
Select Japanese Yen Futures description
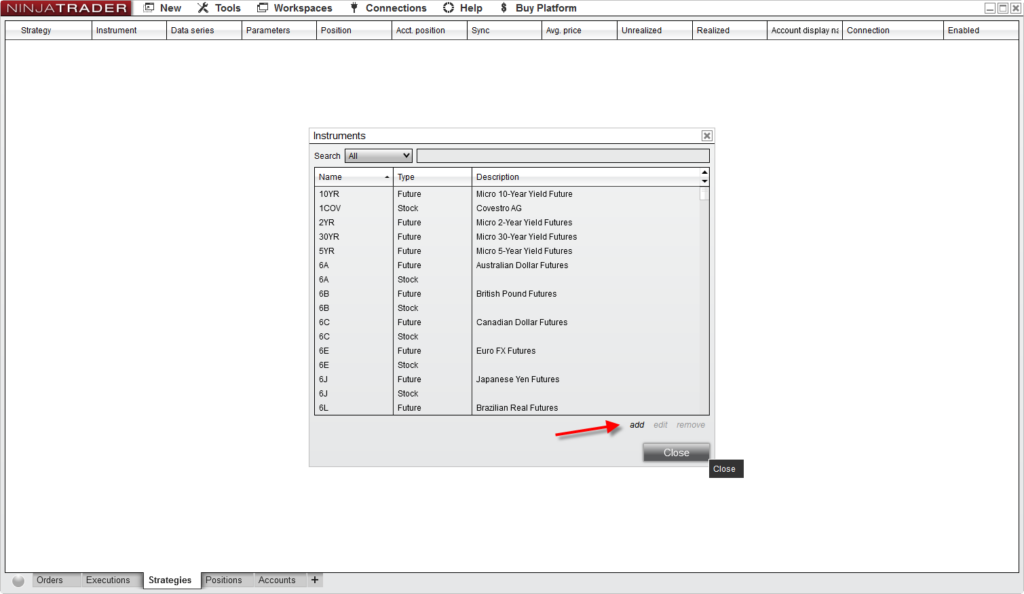tap(517, 379)
